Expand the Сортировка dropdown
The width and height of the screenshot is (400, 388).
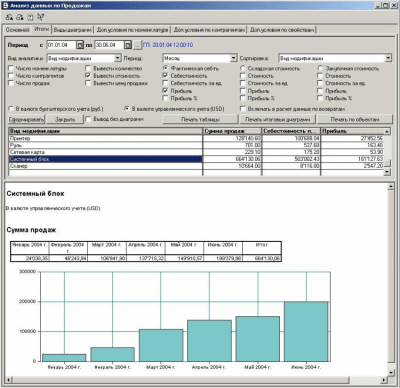pyautogui.click(x=388, y=58)
